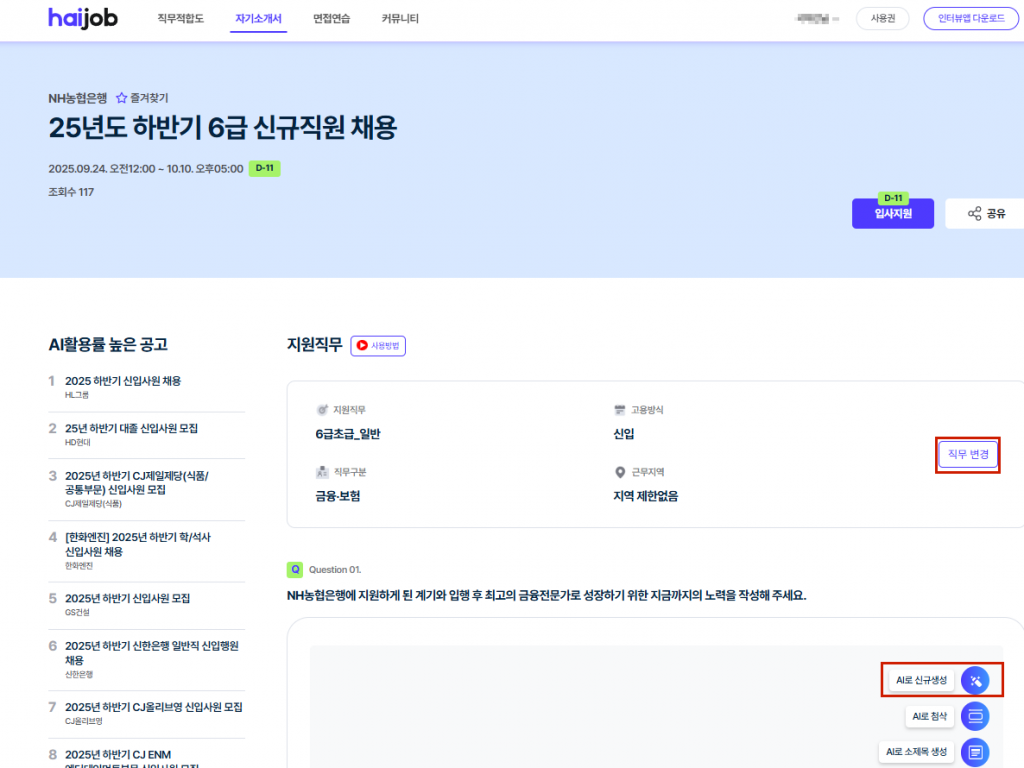The height and width of the screenshot is (768, 1024).
Task: Open the 커뮤니티 menu
Action: (400, 19)
